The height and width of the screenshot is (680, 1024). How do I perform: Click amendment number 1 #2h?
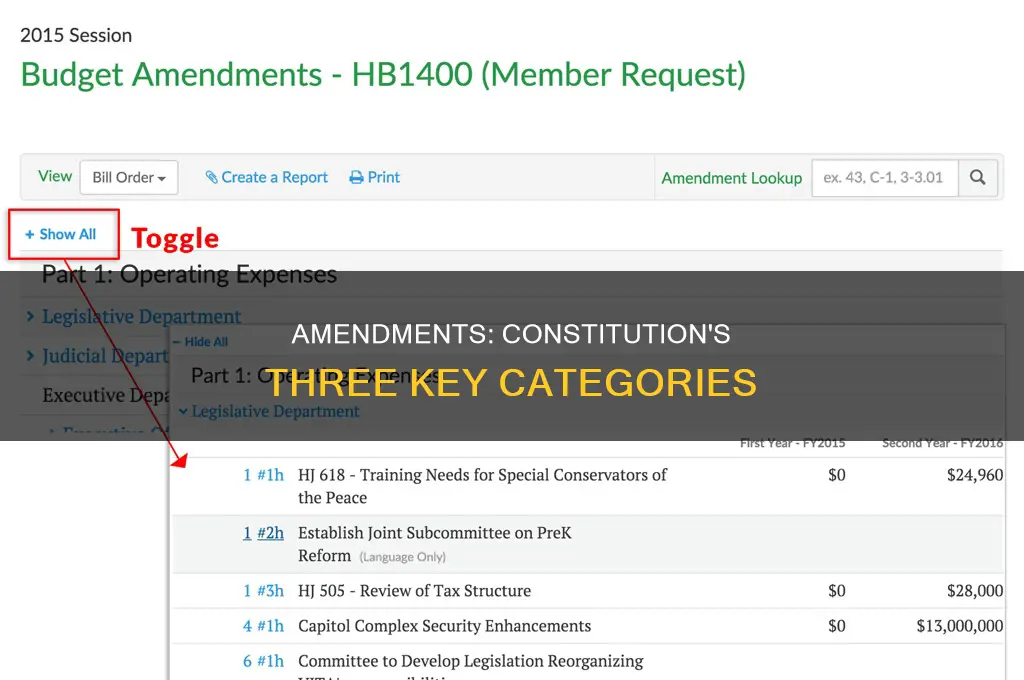click(265, 533)
